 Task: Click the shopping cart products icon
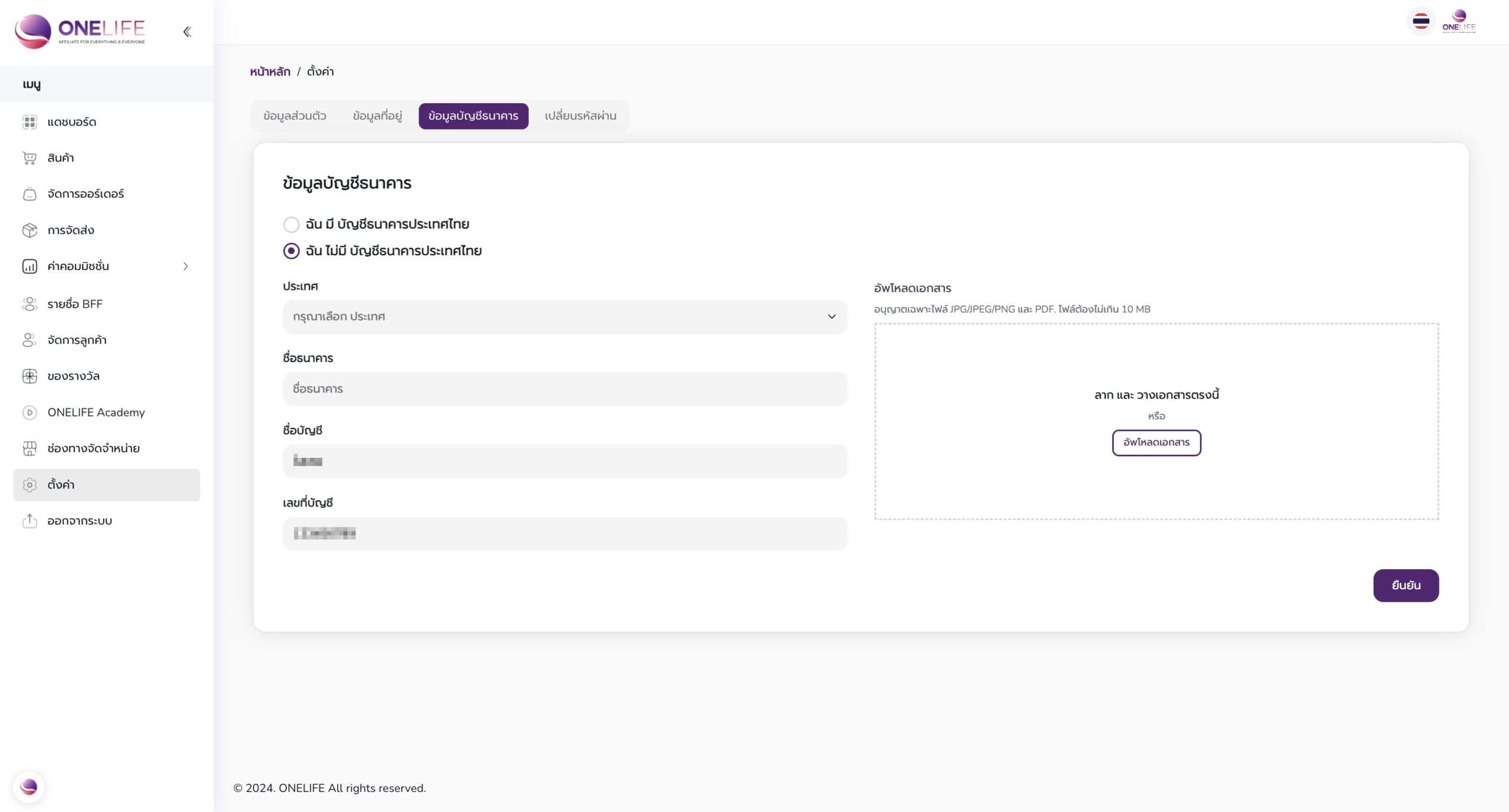point(29,158)
